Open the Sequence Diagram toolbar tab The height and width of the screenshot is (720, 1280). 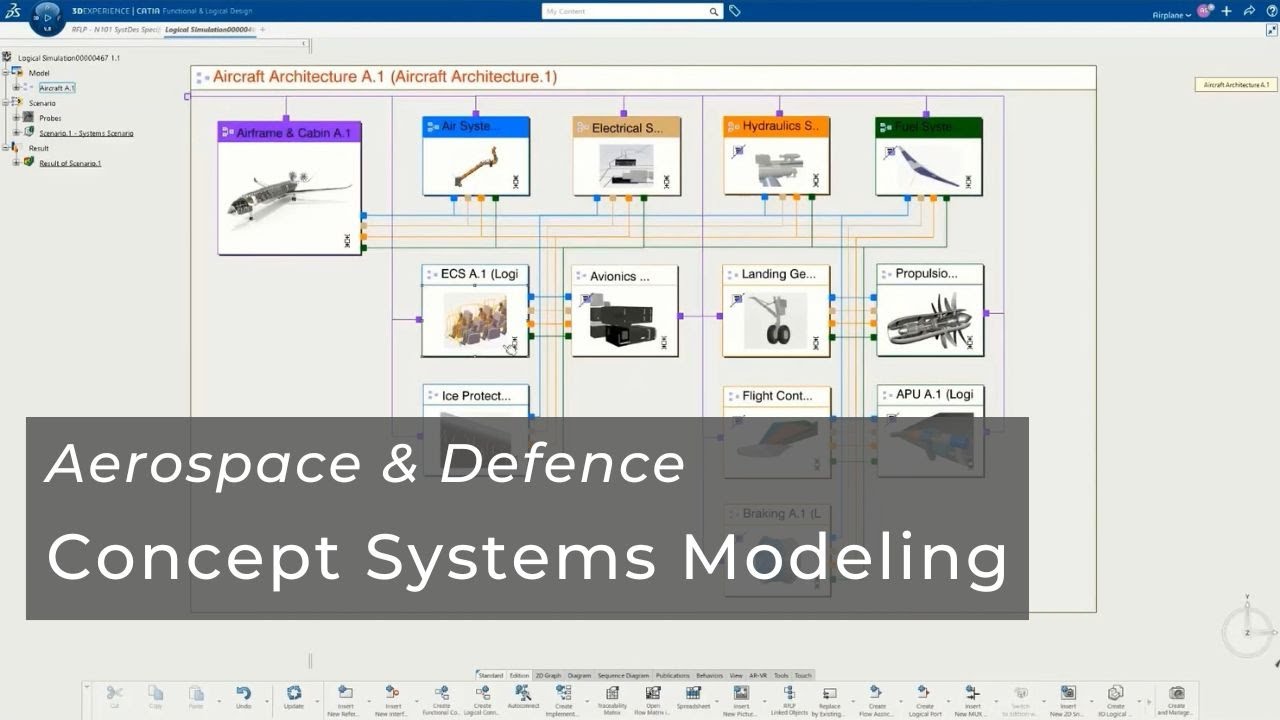pyautogui.click(x=624, y=676)
